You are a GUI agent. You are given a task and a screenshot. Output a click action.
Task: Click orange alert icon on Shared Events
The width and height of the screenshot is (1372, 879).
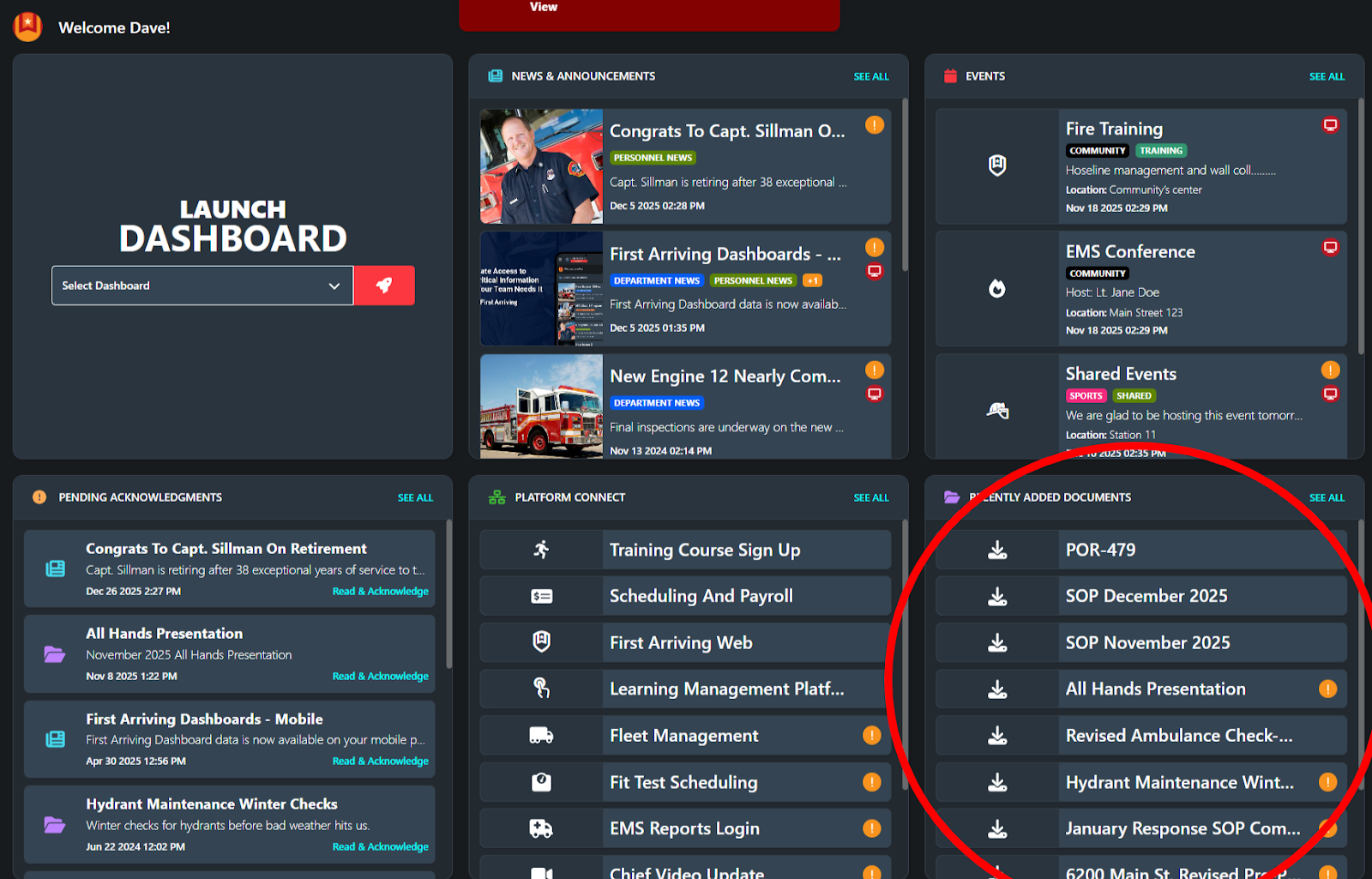point(1330,370)
